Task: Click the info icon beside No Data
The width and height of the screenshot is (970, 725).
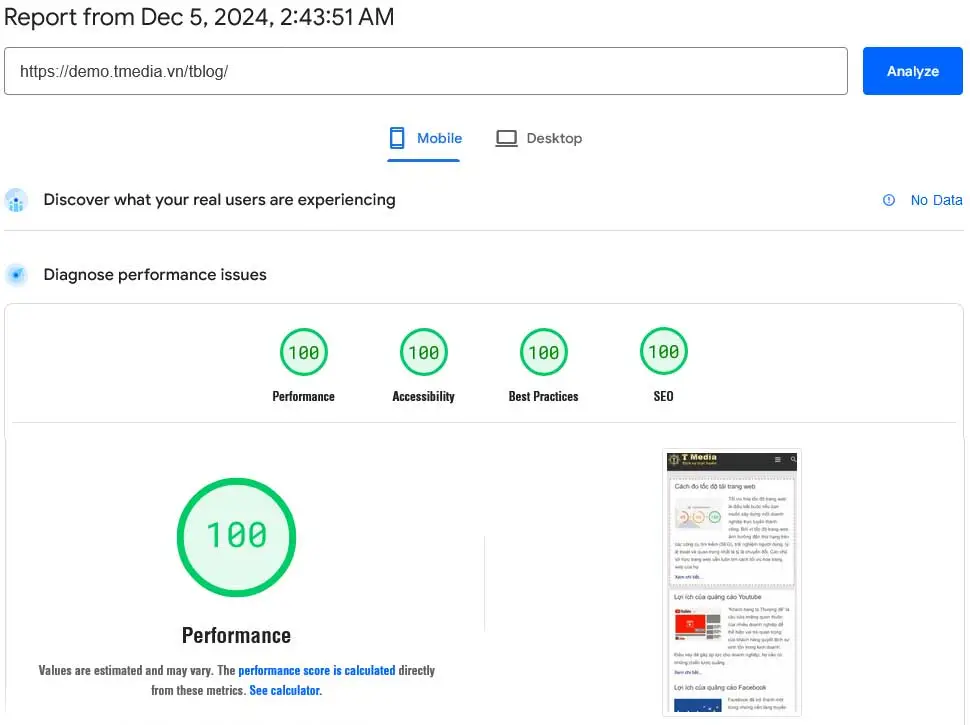Action: (889, 200)
